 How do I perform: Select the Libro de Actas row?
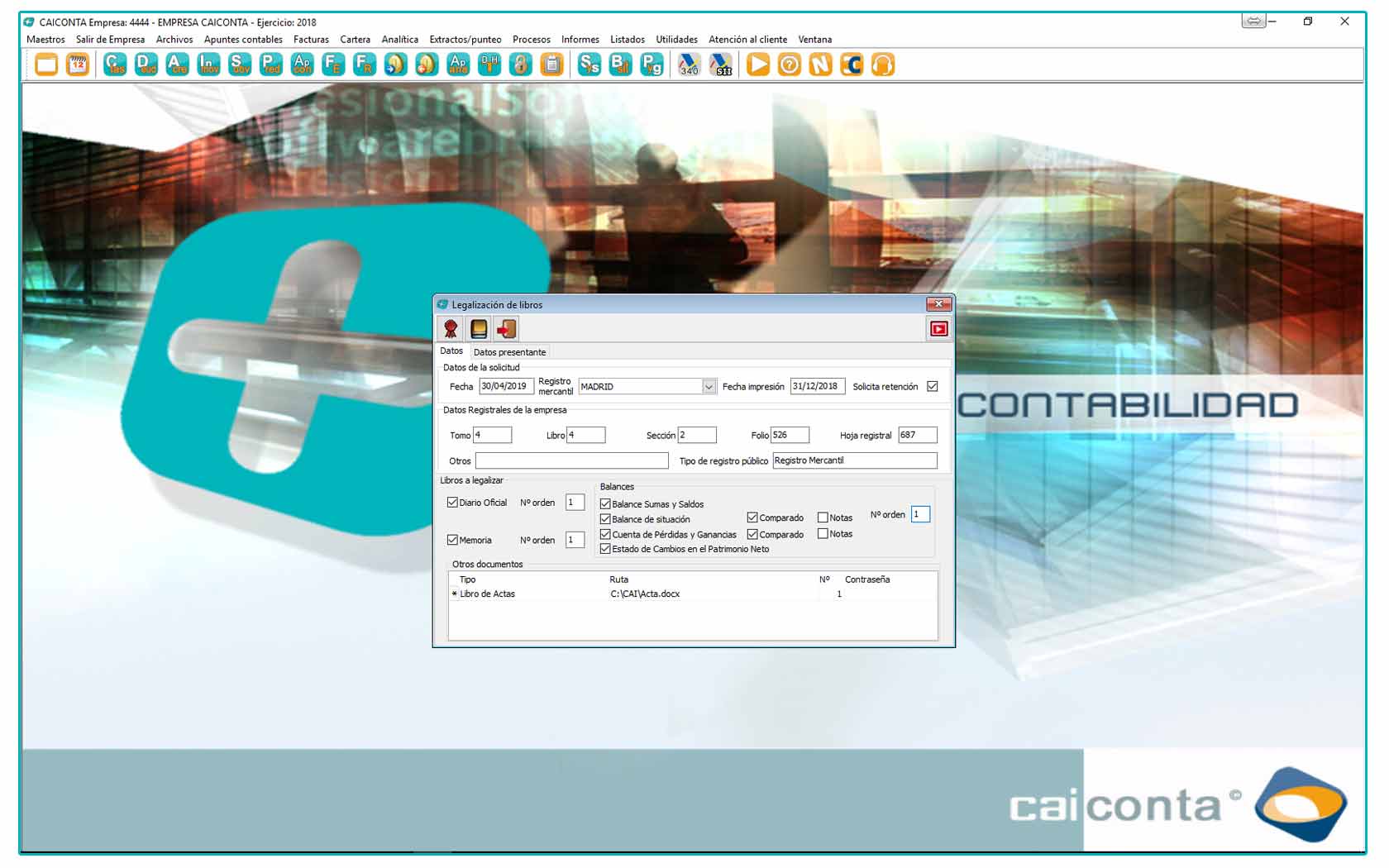[x=693, y=594]
